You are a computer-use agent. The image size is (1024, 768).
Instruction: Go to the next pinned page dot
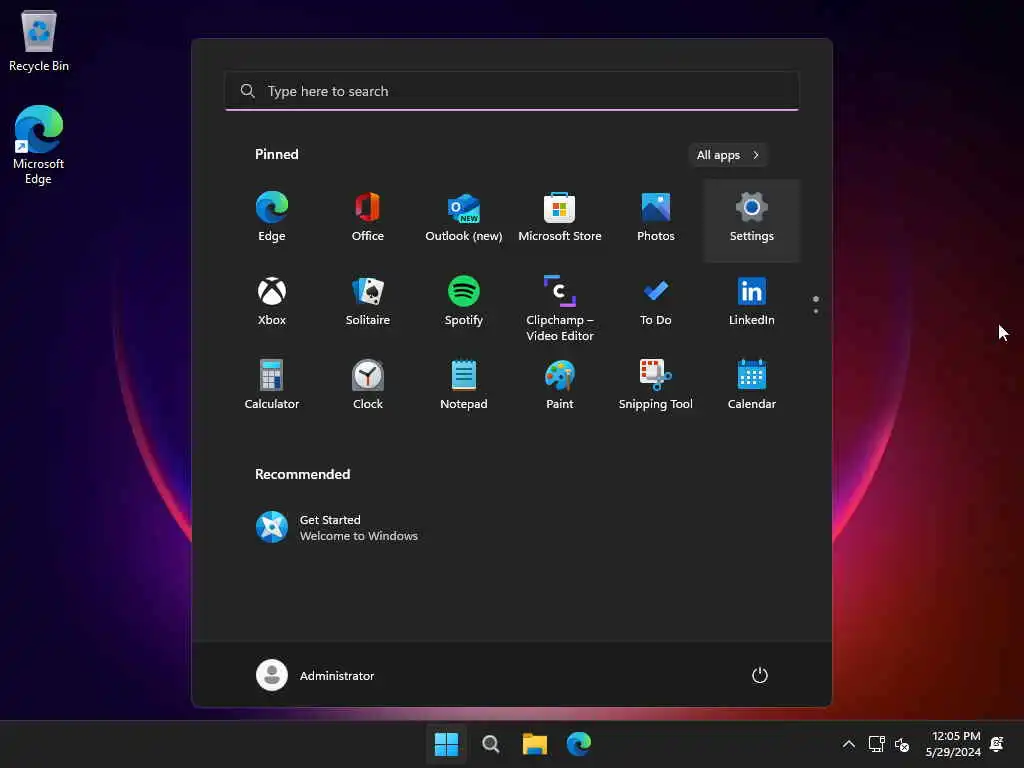[x=816, y=312]
